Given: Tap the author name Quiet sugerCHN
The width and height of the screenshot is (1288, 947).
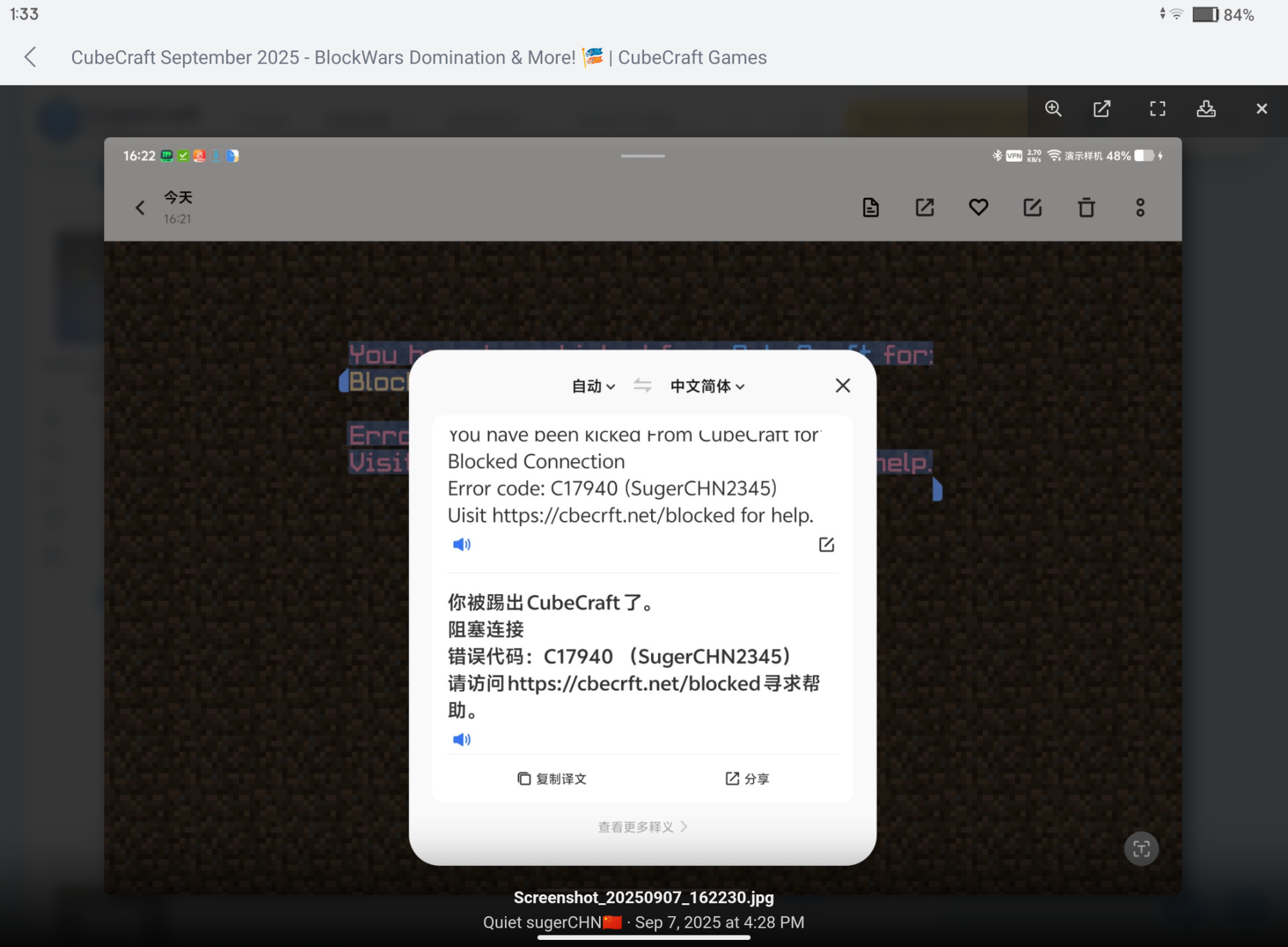Looking at the screenshot, I should (542, 923).
